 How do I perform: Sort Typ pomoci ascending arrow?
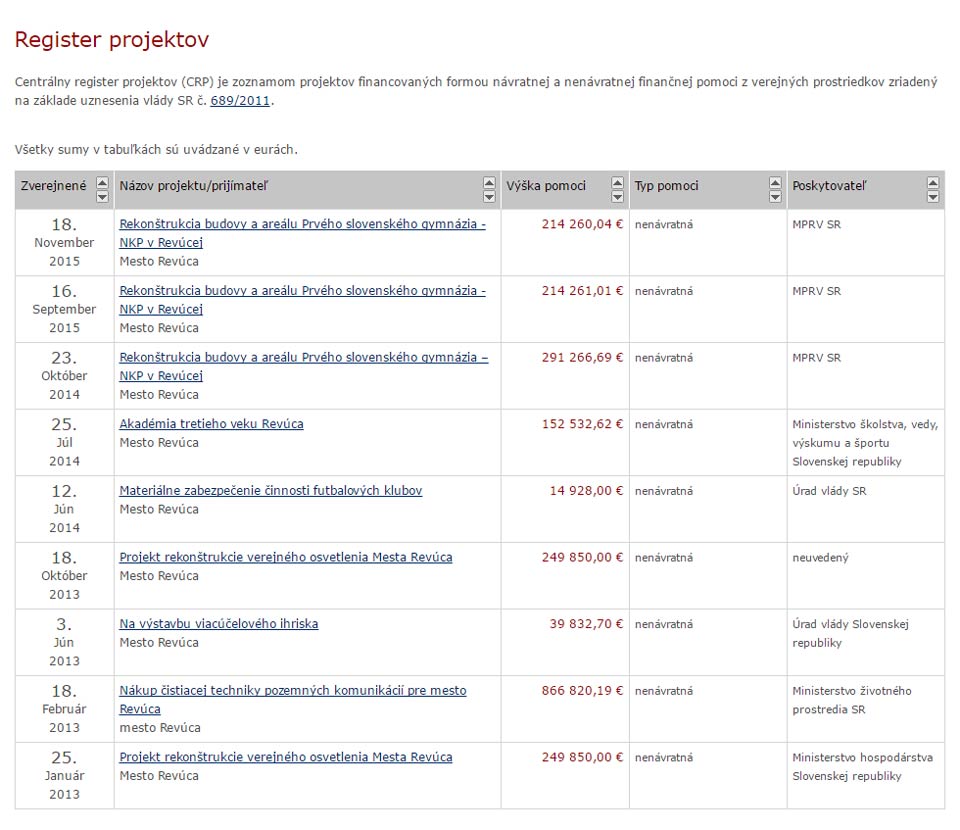click(775, 183)
